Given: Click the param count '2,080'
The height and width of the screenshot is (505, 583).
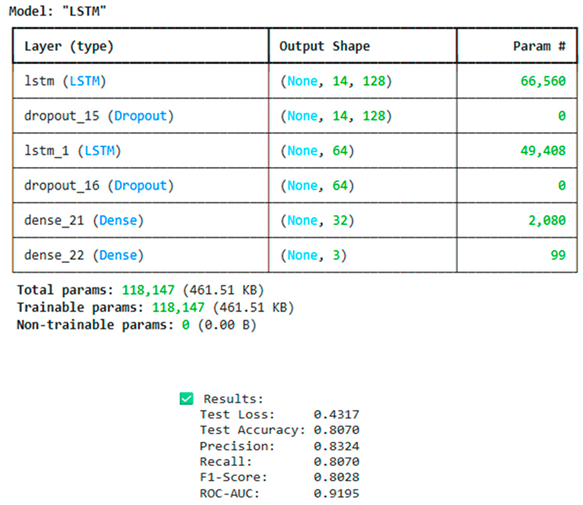Looking at the screenshot, I should 547,221.
